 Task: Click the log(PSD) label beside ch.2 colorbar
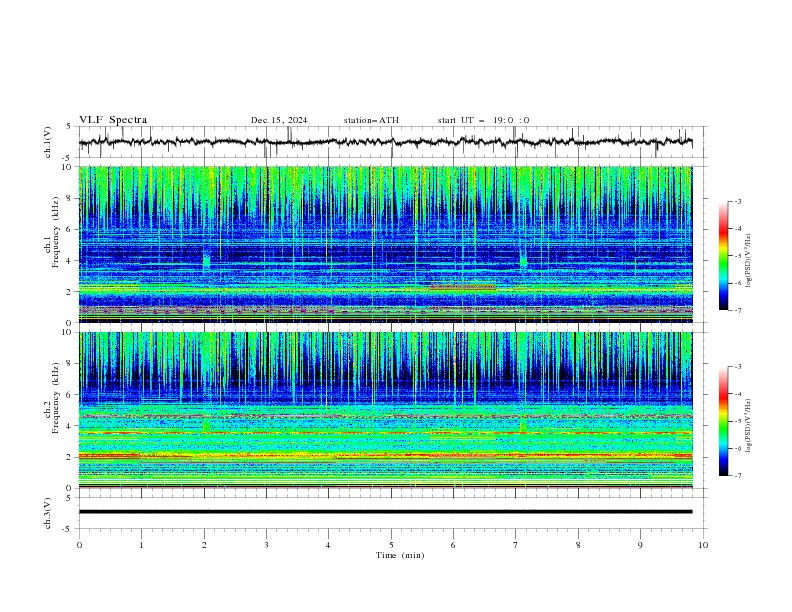(x=749, y=426)
